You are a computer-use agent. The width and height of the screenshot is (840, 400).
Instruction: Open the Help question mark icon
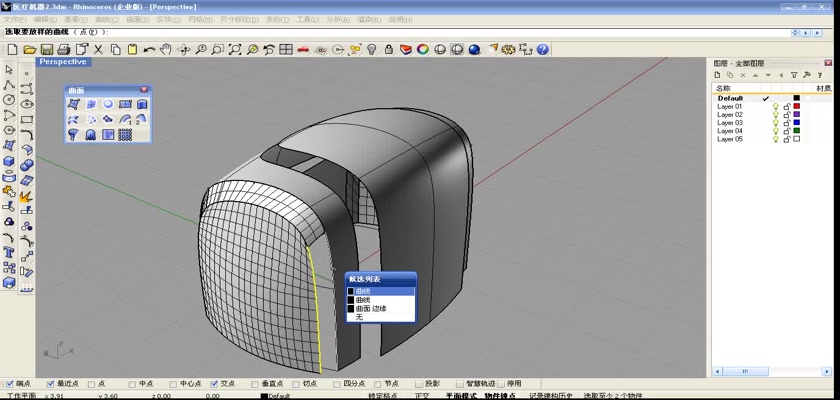pos(543,49)
